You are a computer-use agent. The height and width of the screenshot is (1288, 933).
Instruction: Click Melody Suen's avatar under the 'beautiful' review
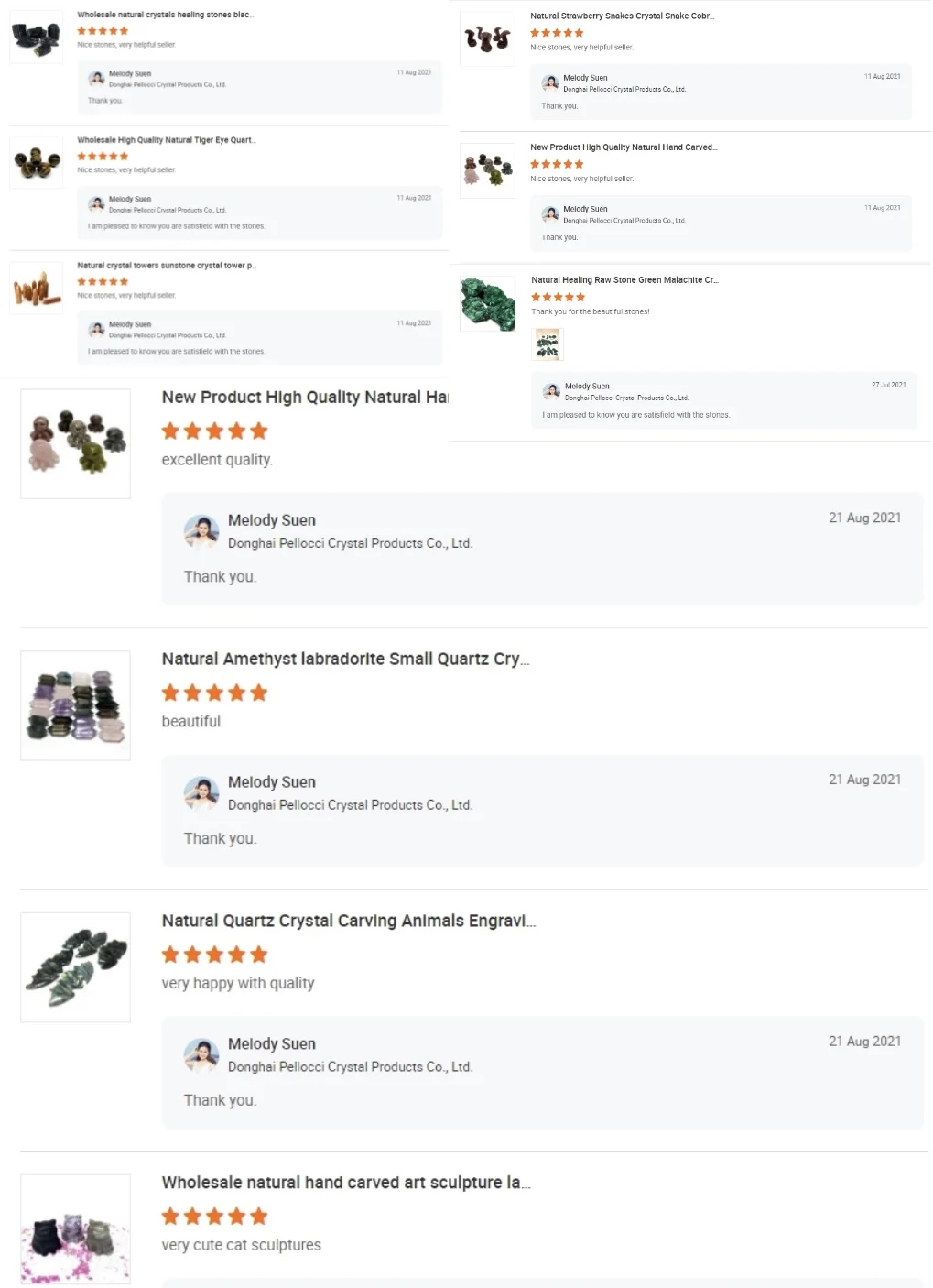(201, 793)
